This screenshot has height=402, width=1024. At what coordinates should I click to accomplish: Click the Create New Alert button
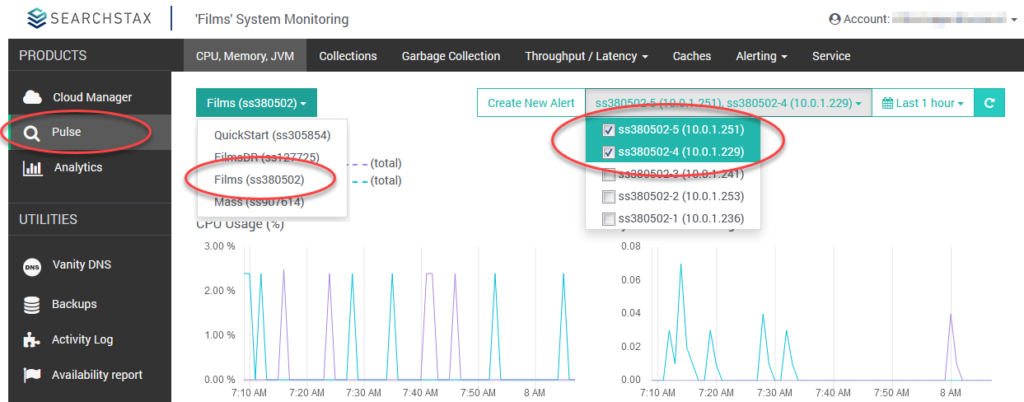[x=531, y=103]
